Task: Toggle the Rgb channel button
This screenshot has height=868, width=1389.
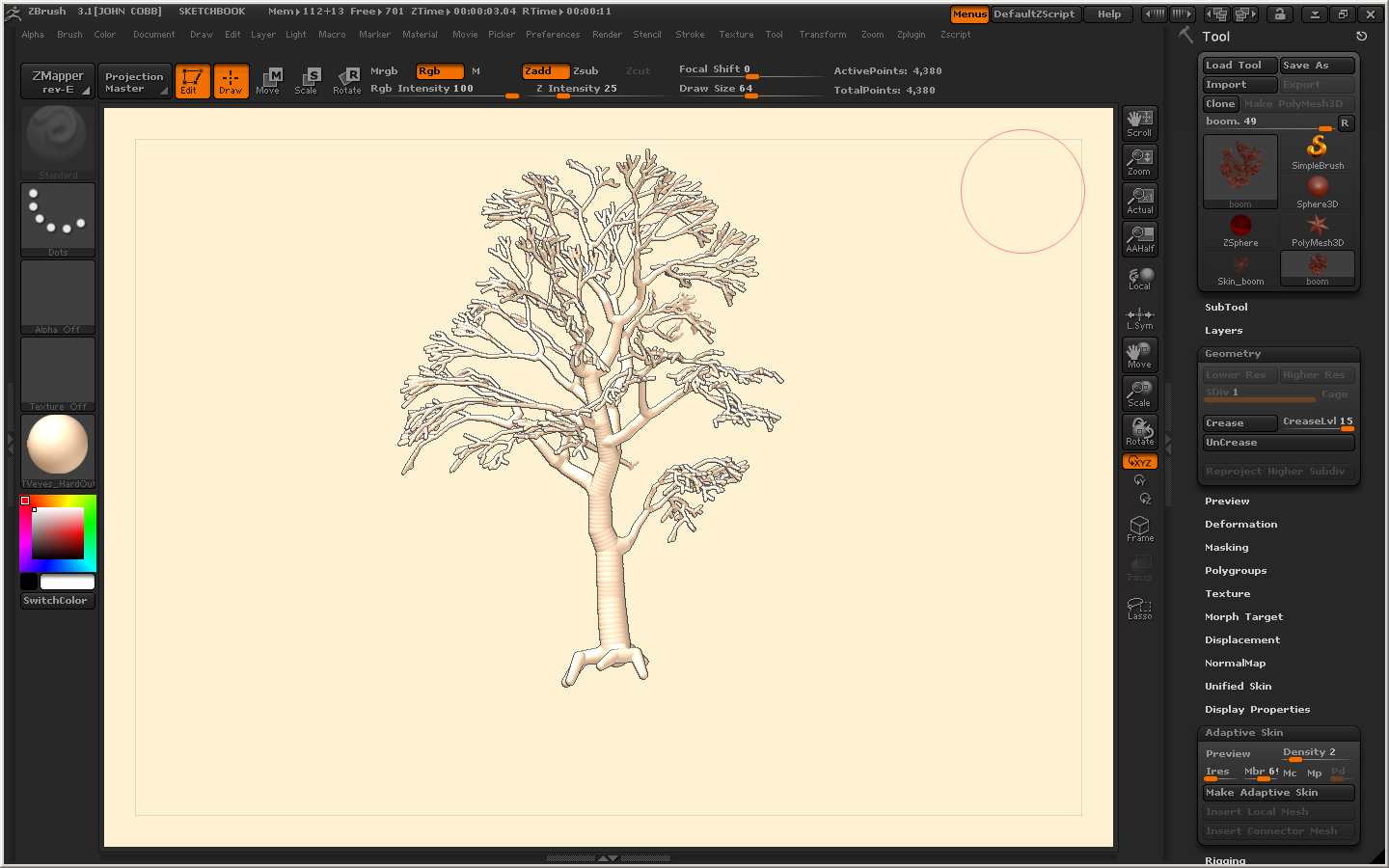Action: click(439, 71)
